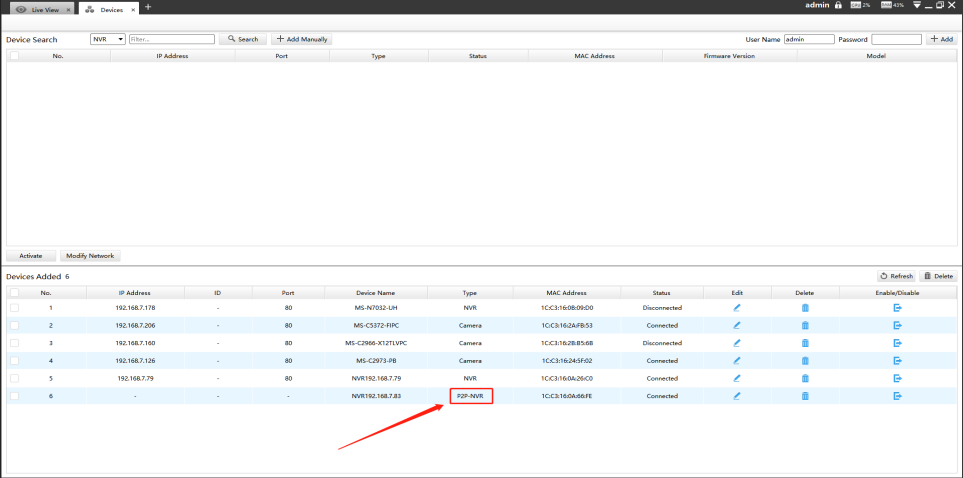Check the row 4 device checkbox
The height and width of the screenshot is (478, 963).
pos(15,361)
